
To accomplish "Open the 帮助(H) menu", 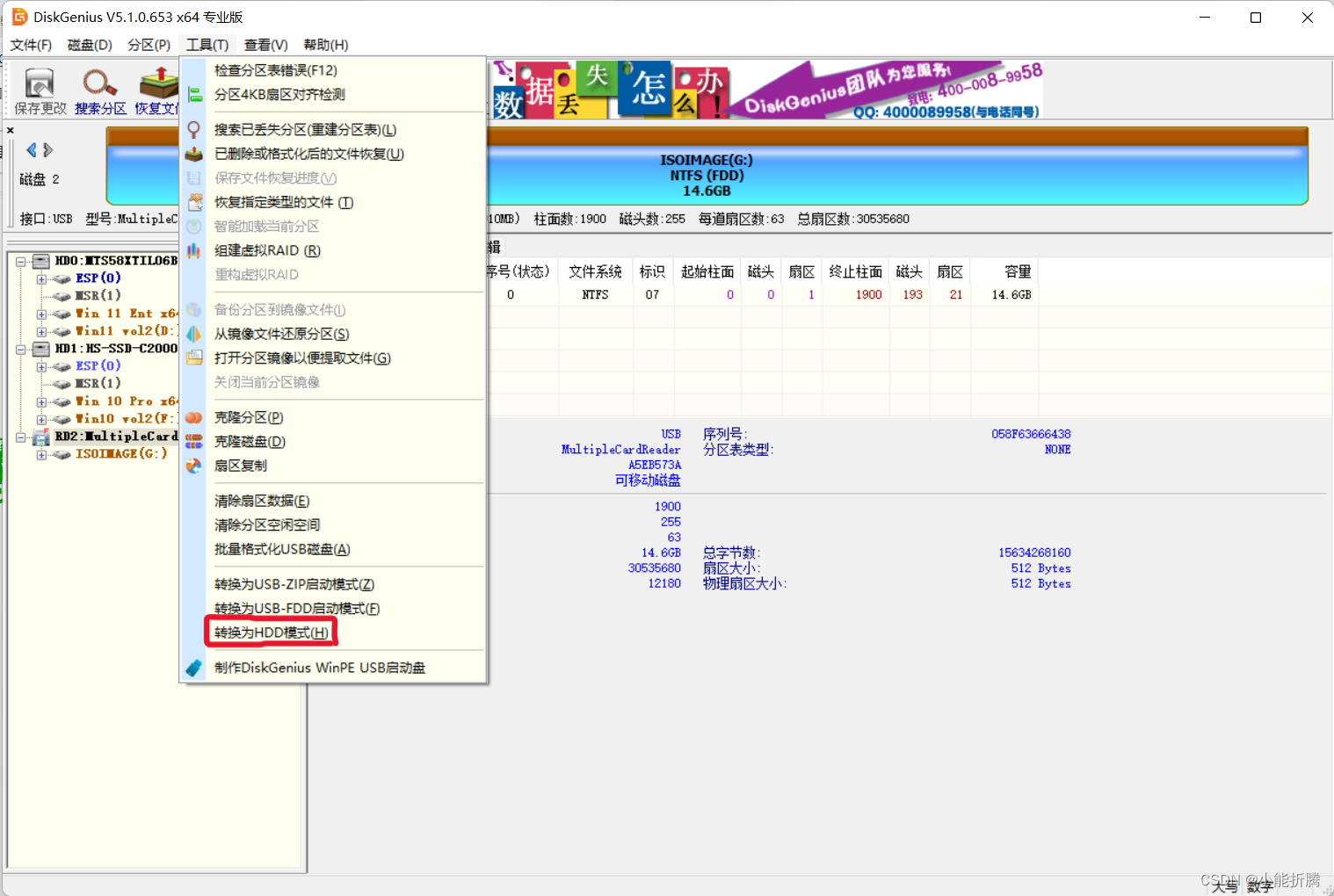I will (x=326, y=45).
